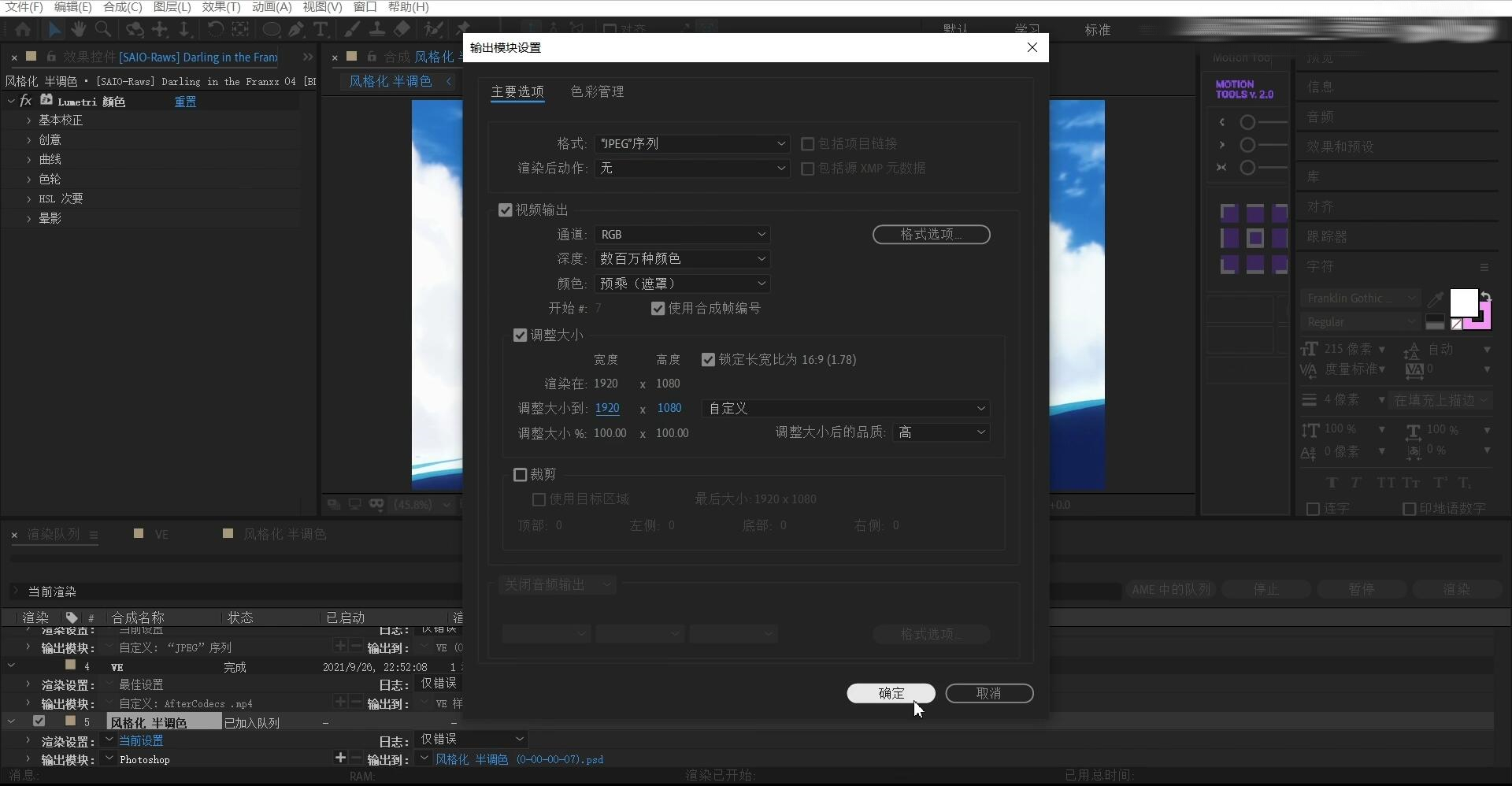Screen dimensions: 1512x786
Task: Toggle render checkbox for queue item 5
Action: 39,721
